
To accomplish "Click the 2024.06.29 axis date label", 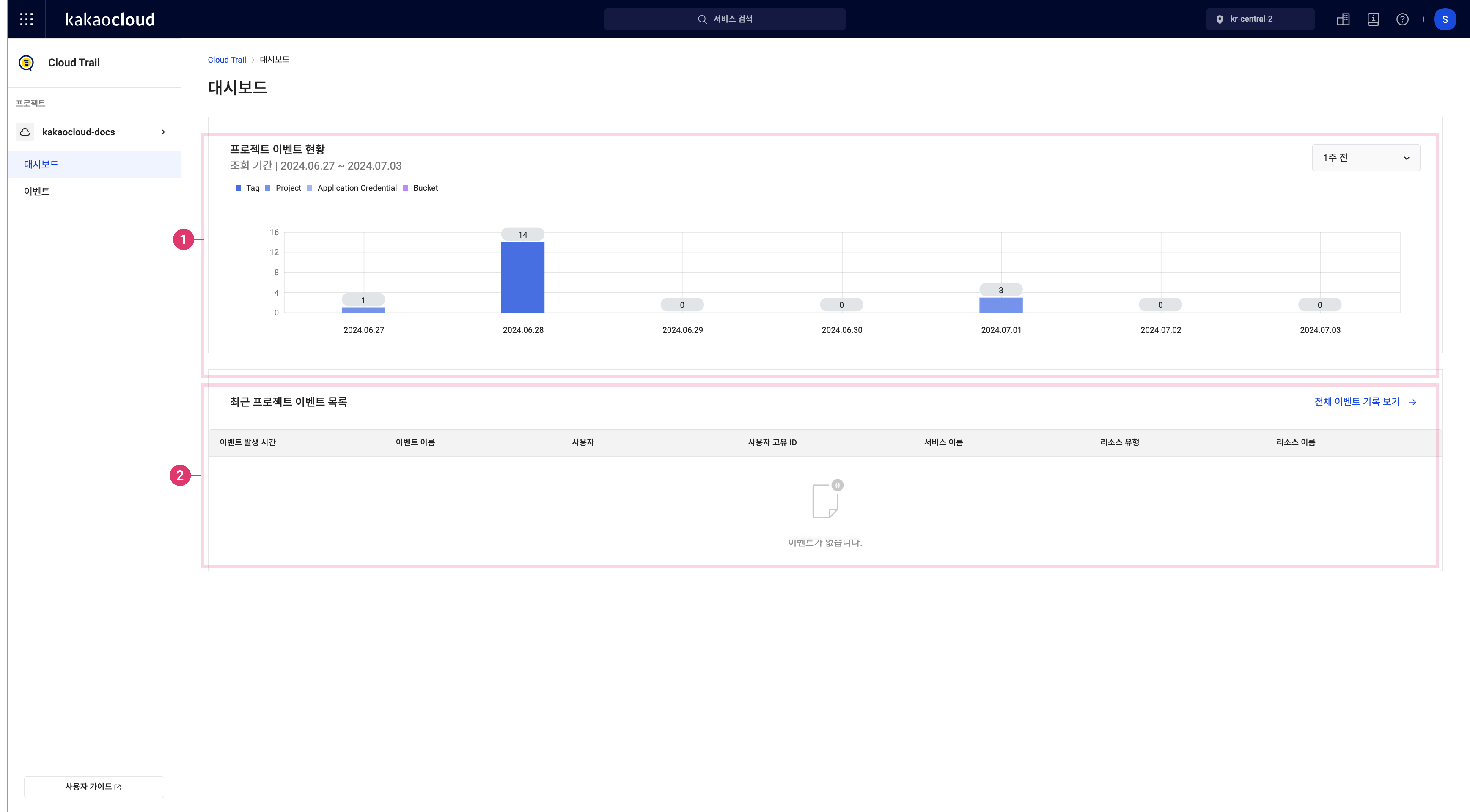I will tap(683, 330).
